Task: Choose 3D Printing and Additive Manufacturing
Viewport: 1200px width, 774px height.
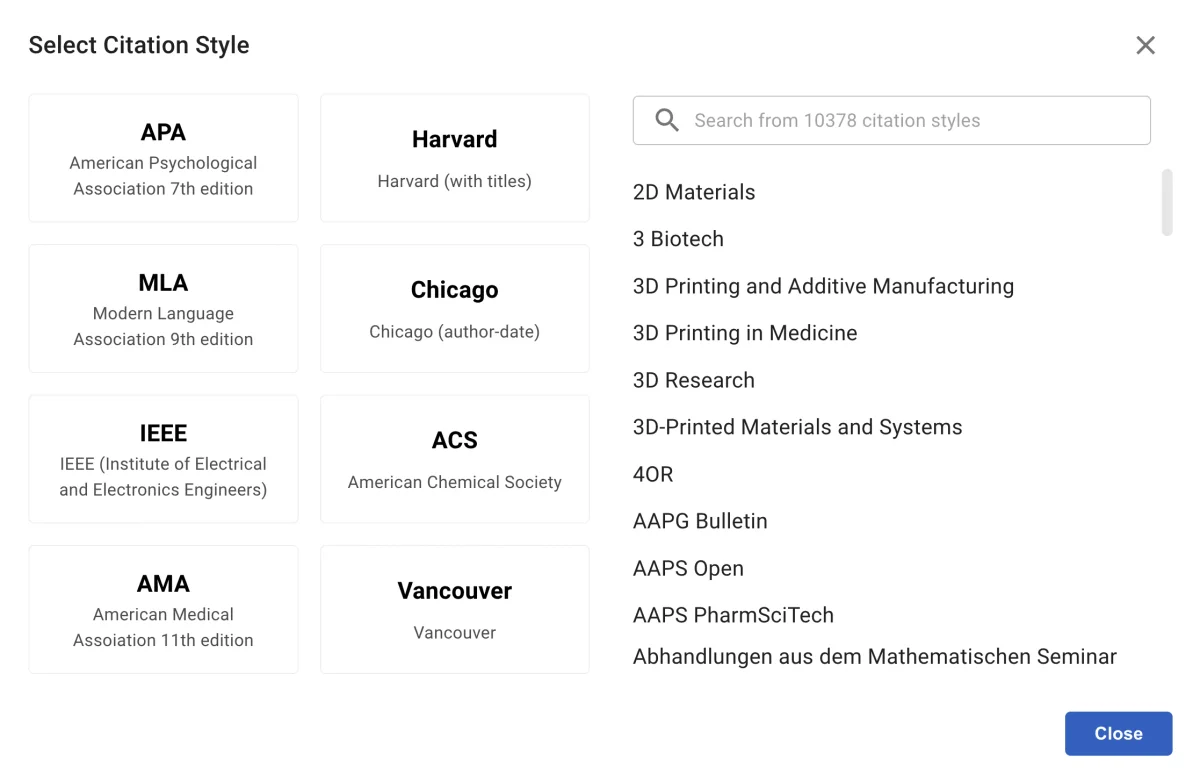Action: tap(823, 286)
